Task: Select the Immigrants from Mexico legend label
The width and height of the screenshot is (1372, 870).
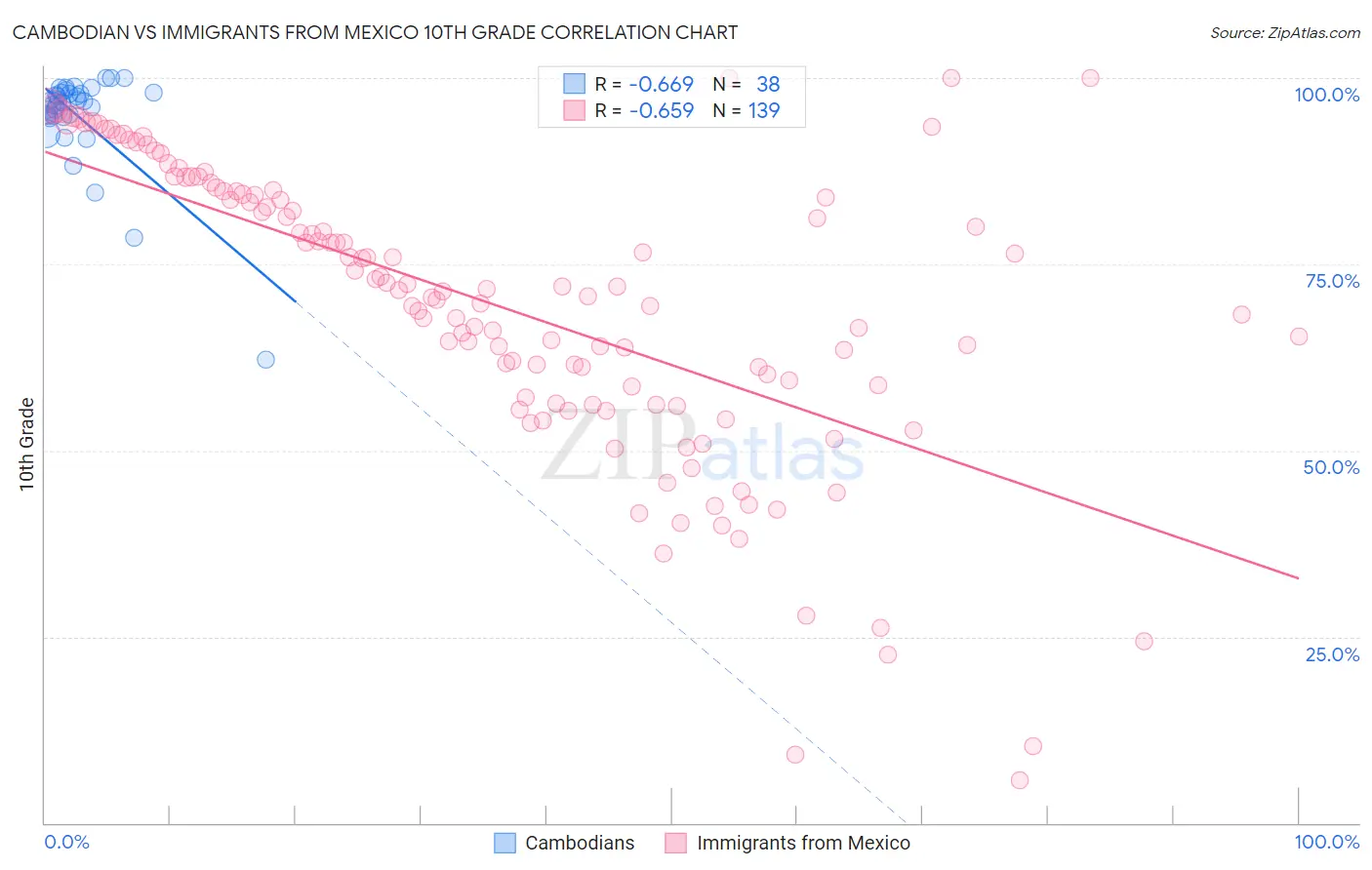Action: pos(803,843)
